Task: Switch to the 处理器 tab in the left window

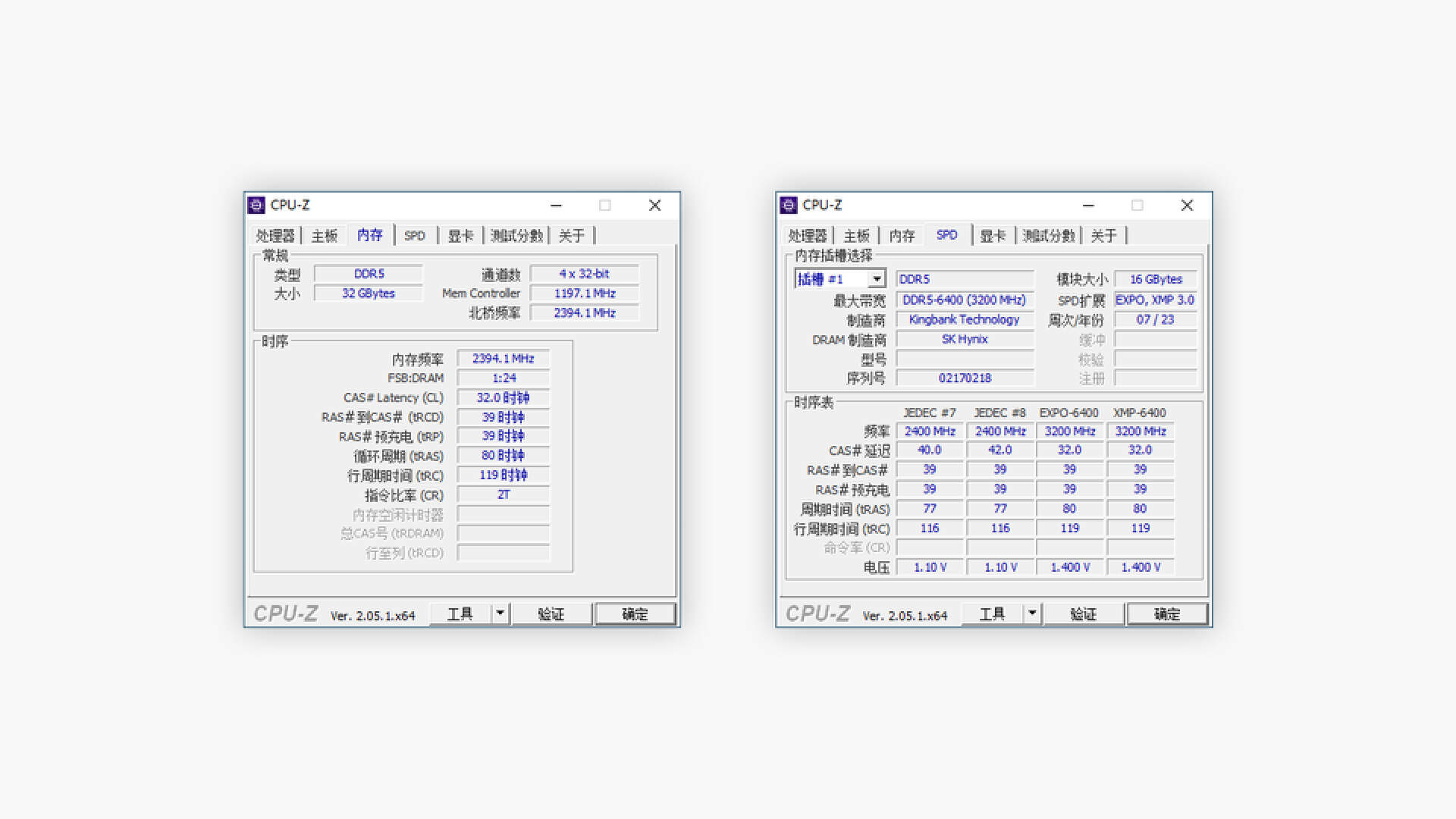Action: click(277, 235)
